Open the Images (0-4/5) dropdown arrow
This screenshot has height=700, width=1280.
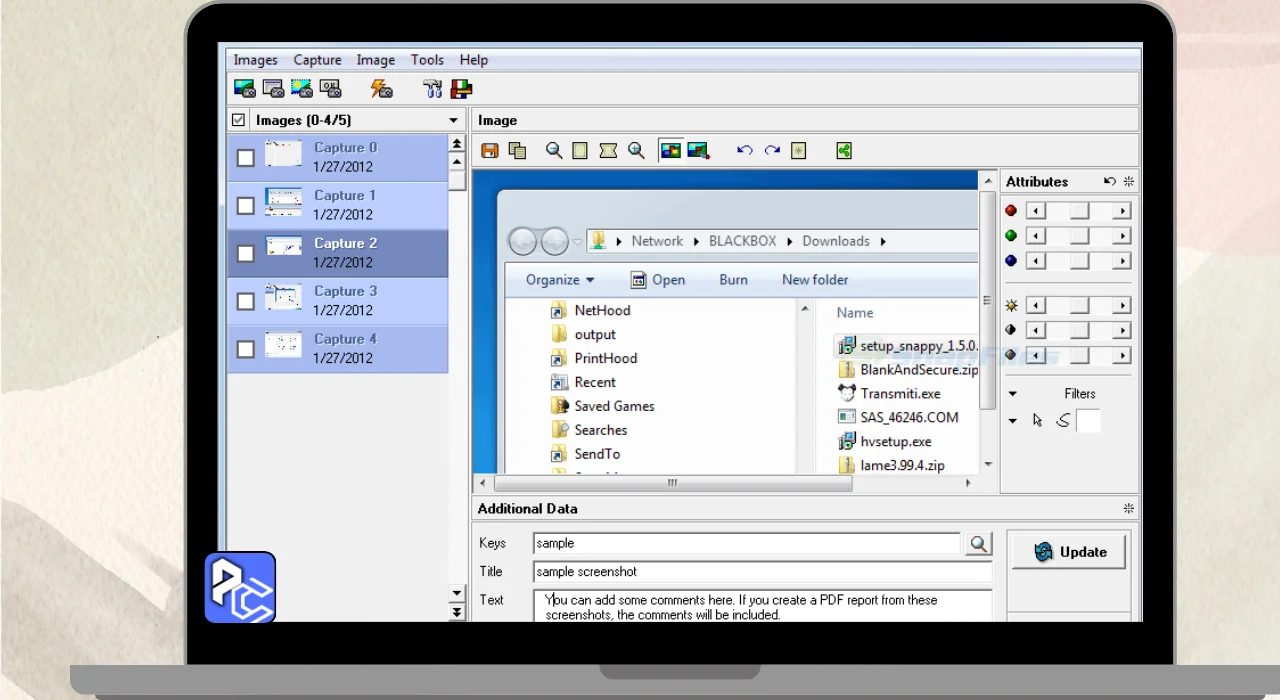point(454,121)
